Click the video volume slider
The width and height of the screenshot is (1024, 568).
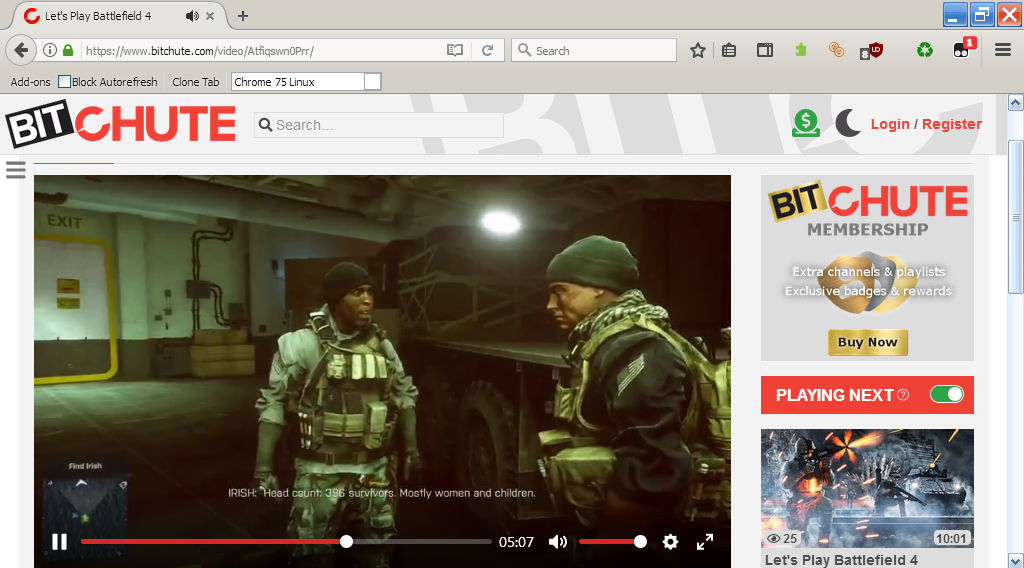click(613, 541)
